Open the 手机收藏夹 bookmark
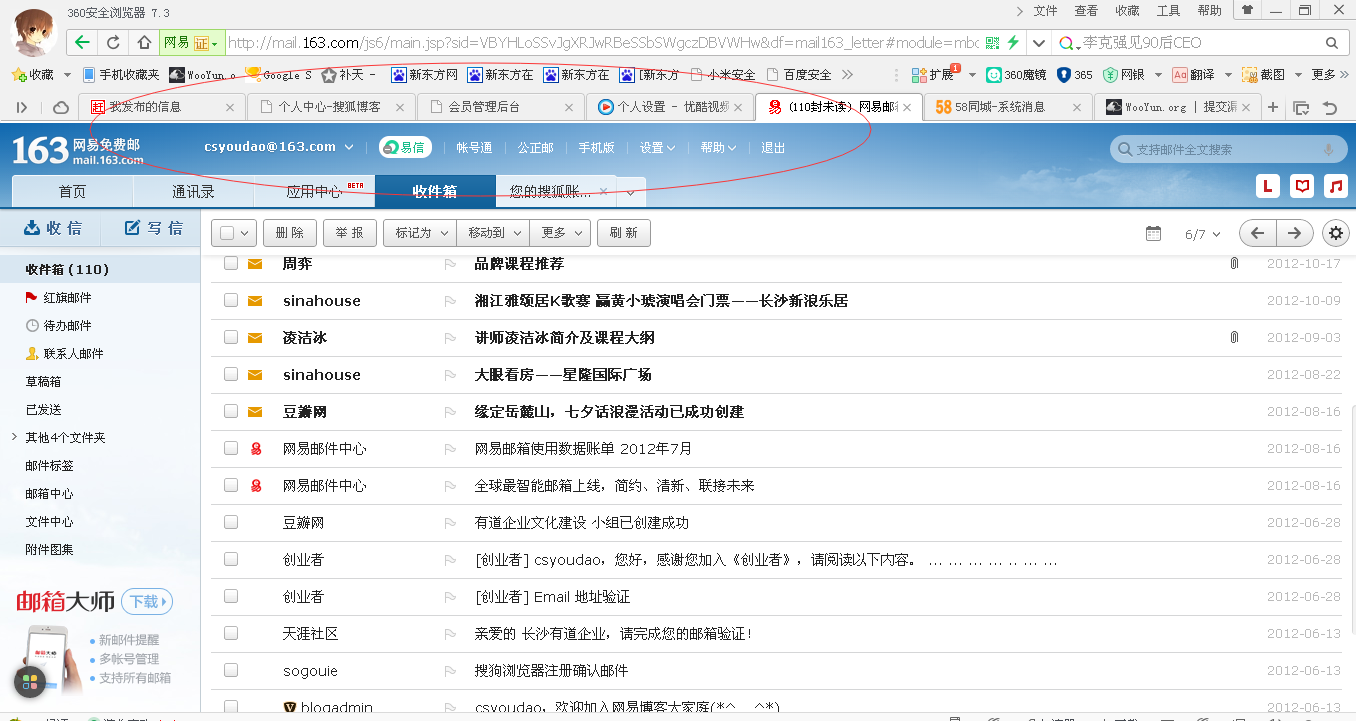The height and width of the screenshot is (721, 1356). tap(120, 75)
